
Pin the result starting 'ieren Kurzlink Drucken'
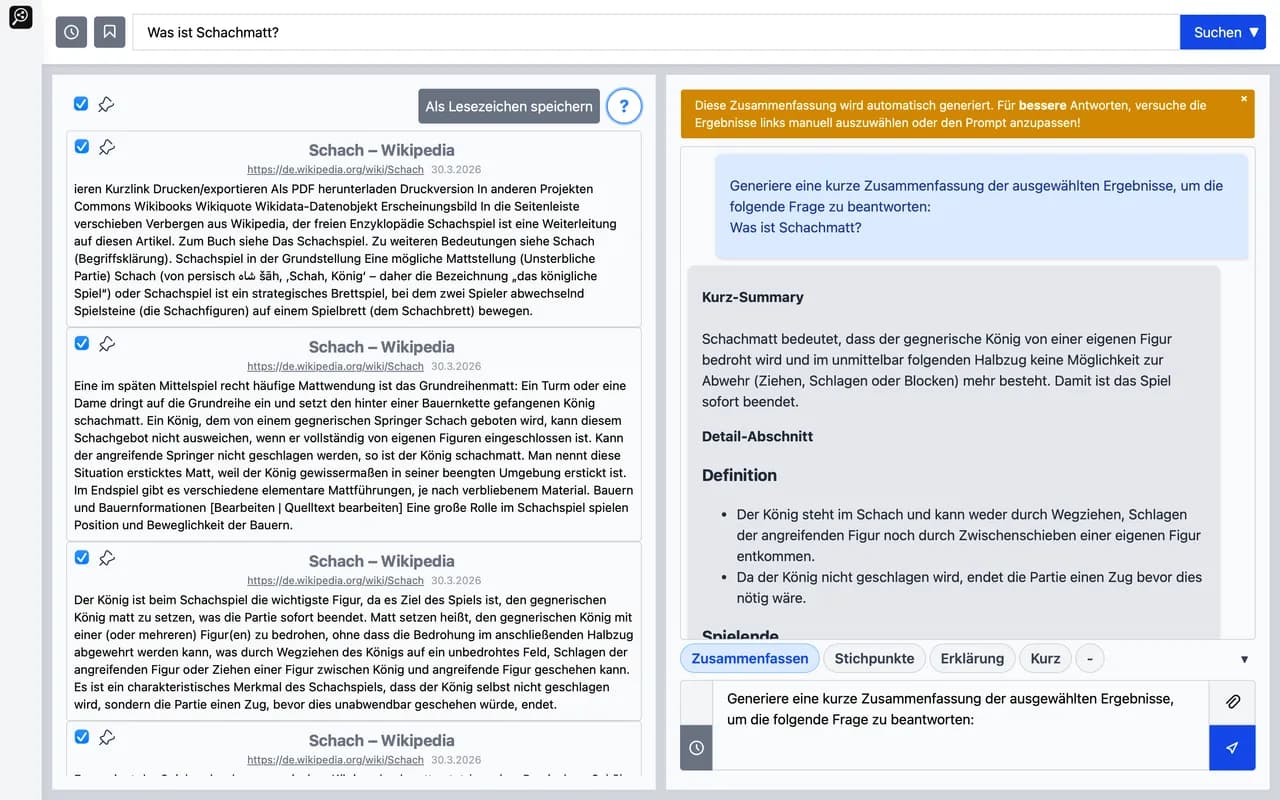point(107,147)
